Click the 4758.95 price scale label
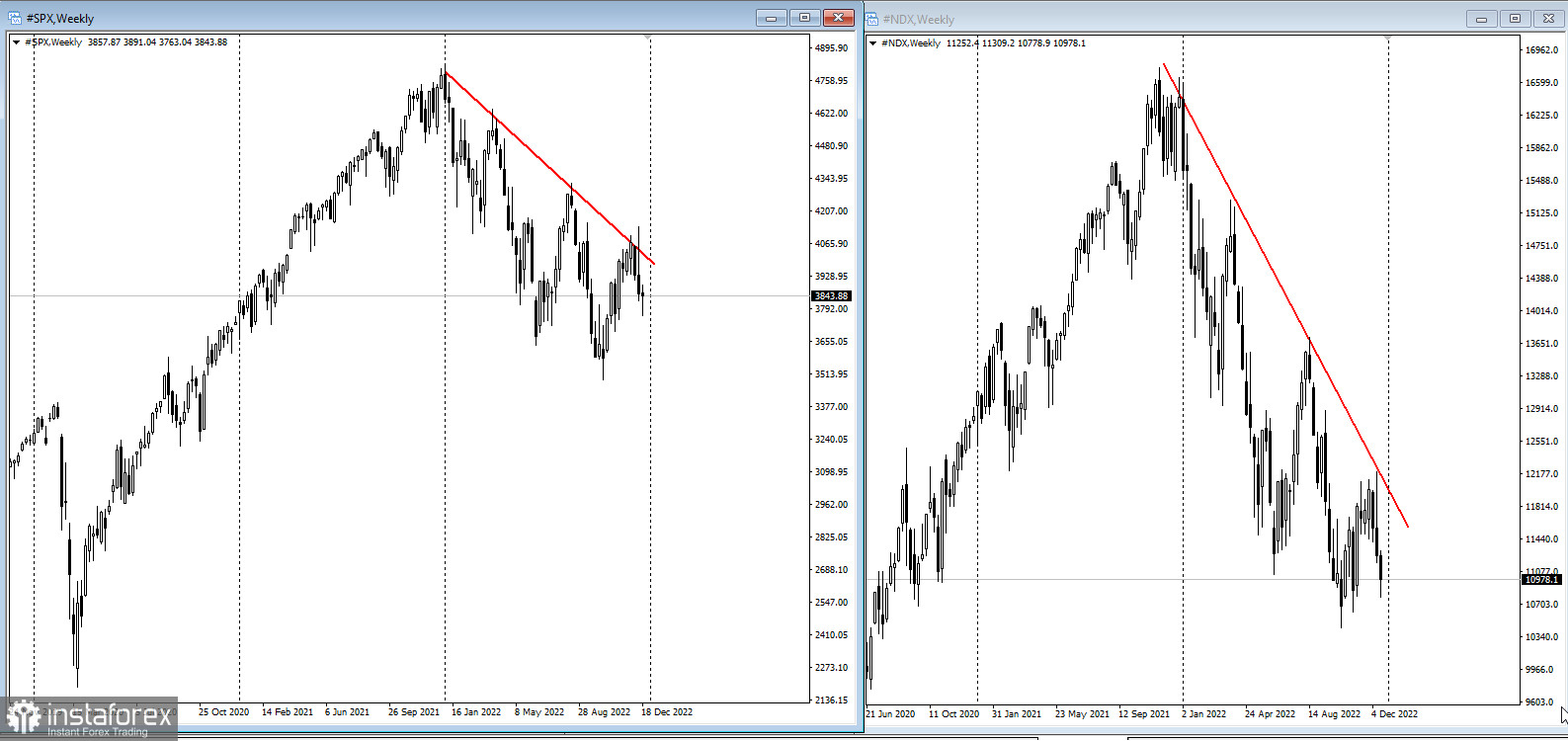1568x741 pixels. click(x=831, y=81)
